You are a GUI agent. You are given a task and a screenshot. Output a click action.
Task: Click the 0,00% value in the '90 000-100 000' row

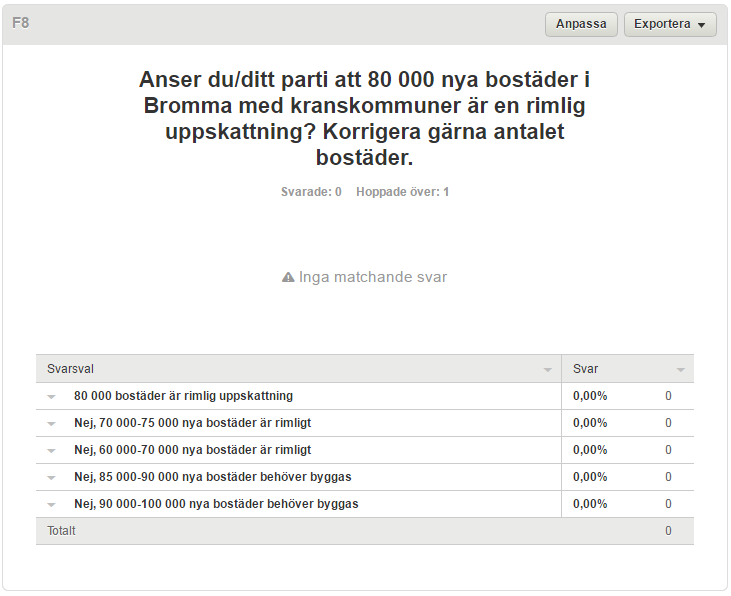pyautogui.click(x=590, y=504)
